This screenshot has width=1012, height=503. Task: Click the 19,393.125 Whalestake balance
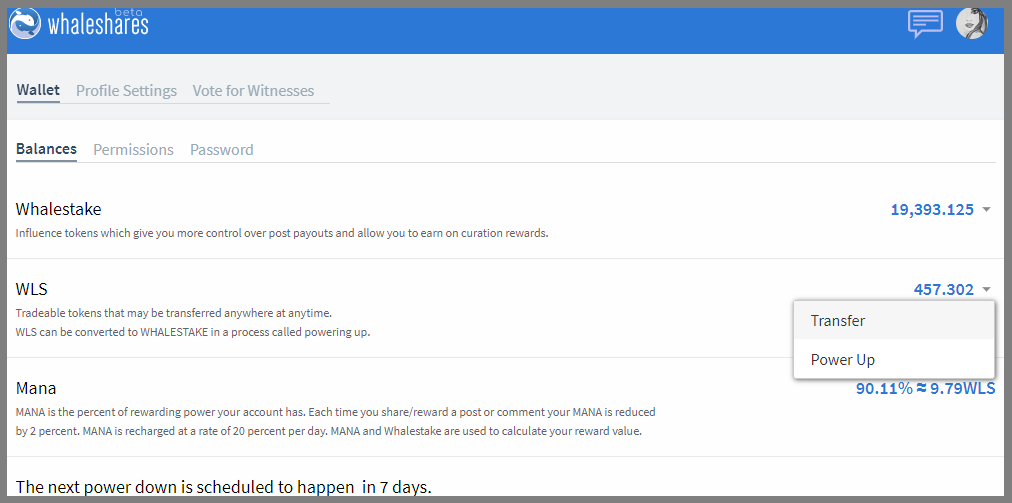click(932, 210)
